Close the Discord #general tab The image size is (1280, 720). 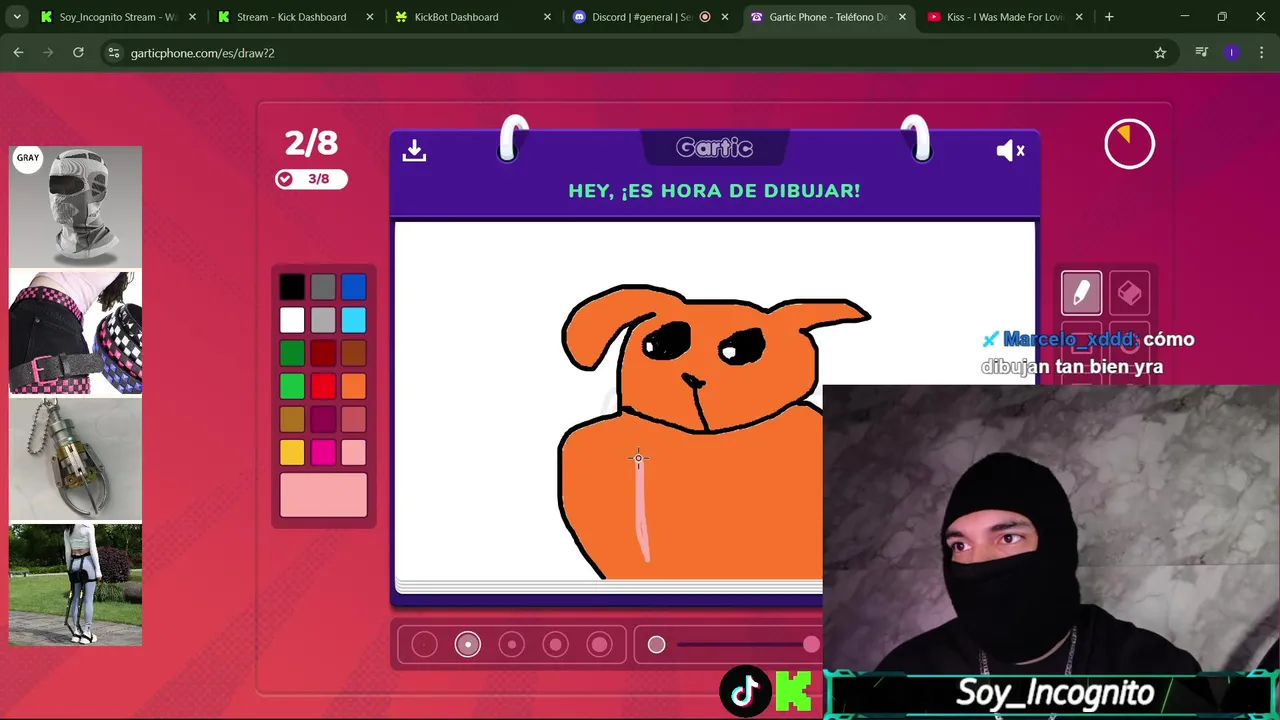tap(725, 17)
